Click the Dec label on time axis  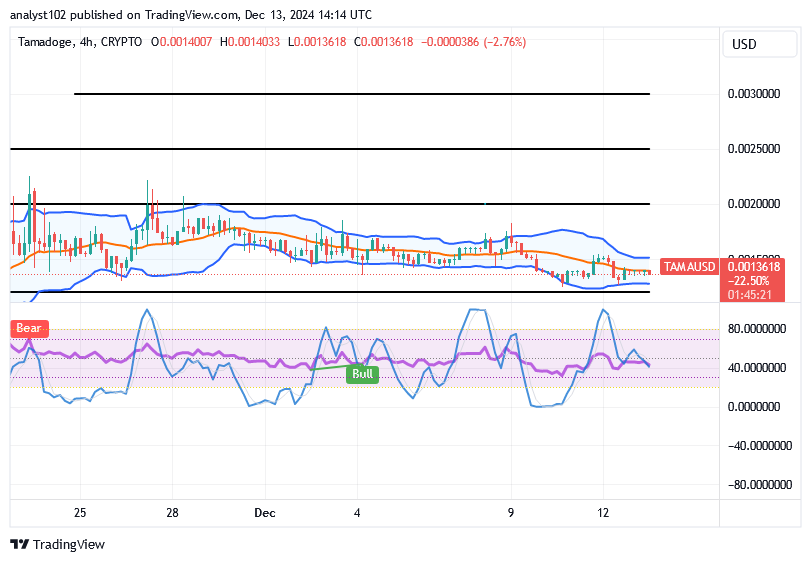[264, 513]
